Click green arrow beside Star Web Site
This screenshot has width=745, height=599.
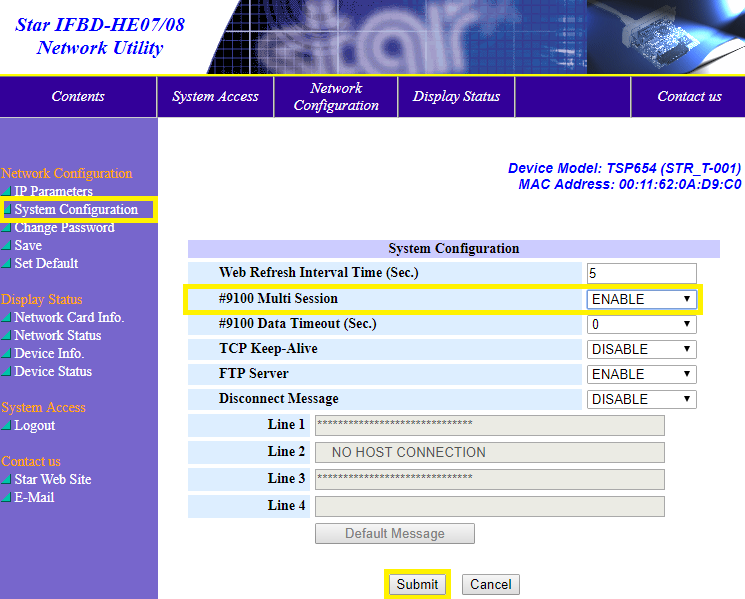click(x=6, y=479)
